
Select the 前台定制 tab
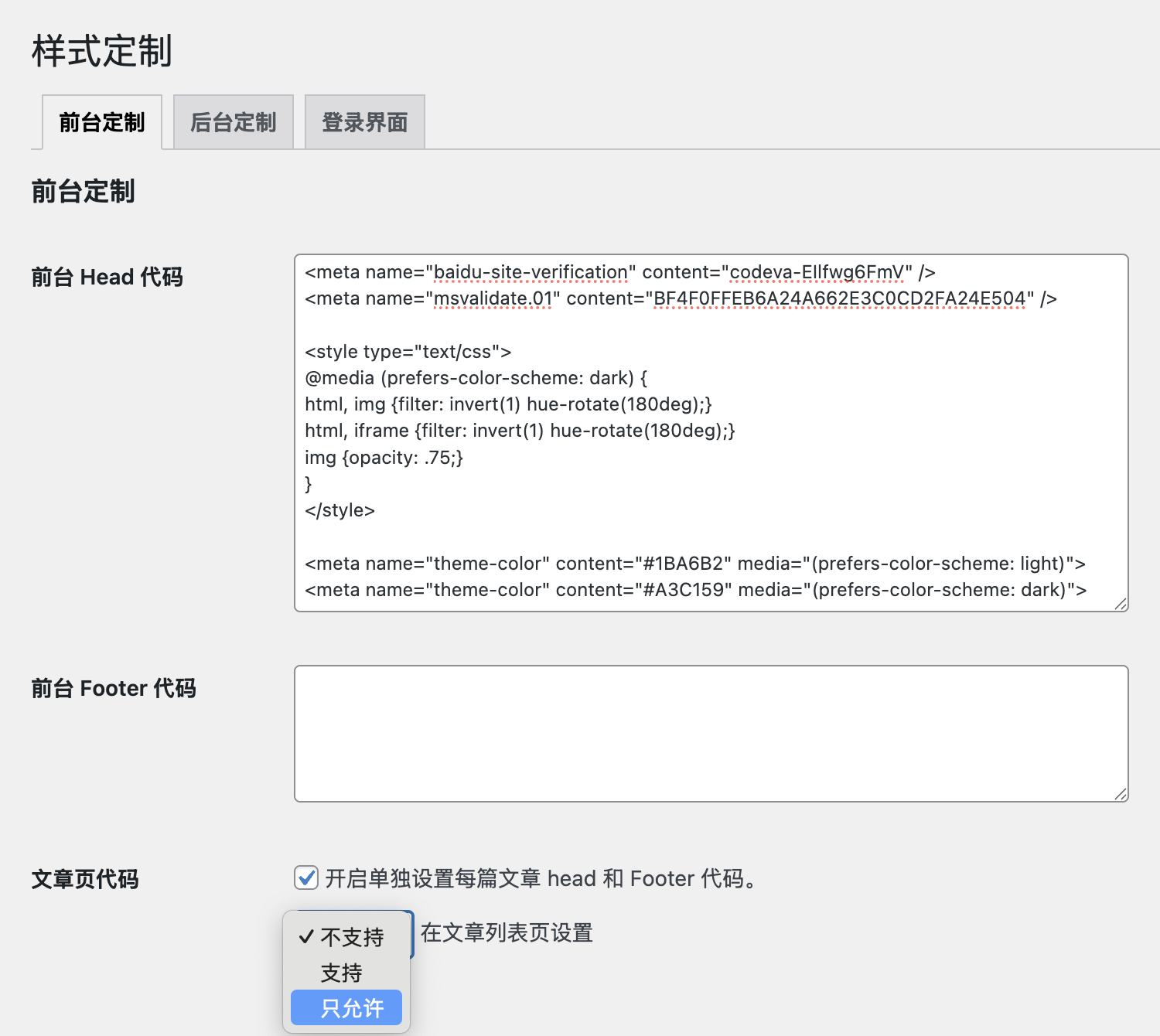click(102, 122)
